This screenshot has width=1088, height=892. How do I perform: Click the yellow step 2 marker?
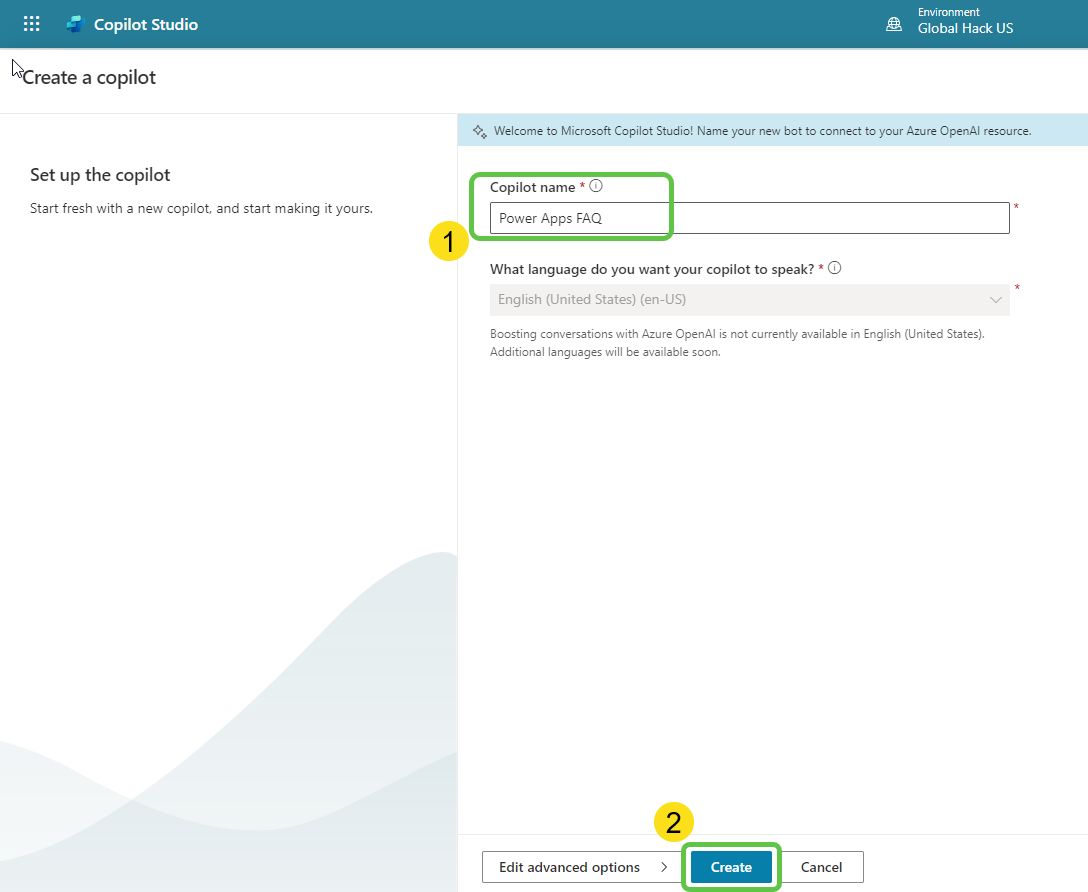tap(673, 822)
